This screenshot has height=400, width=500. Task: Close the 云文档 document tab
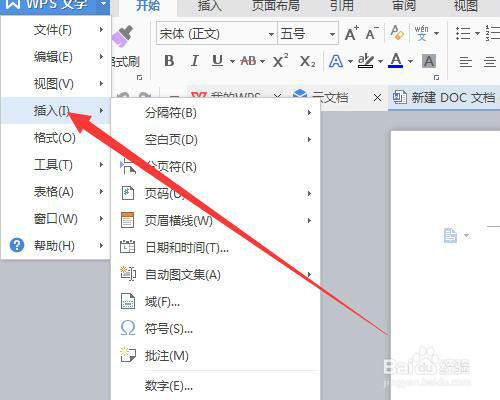pos(377,98)
